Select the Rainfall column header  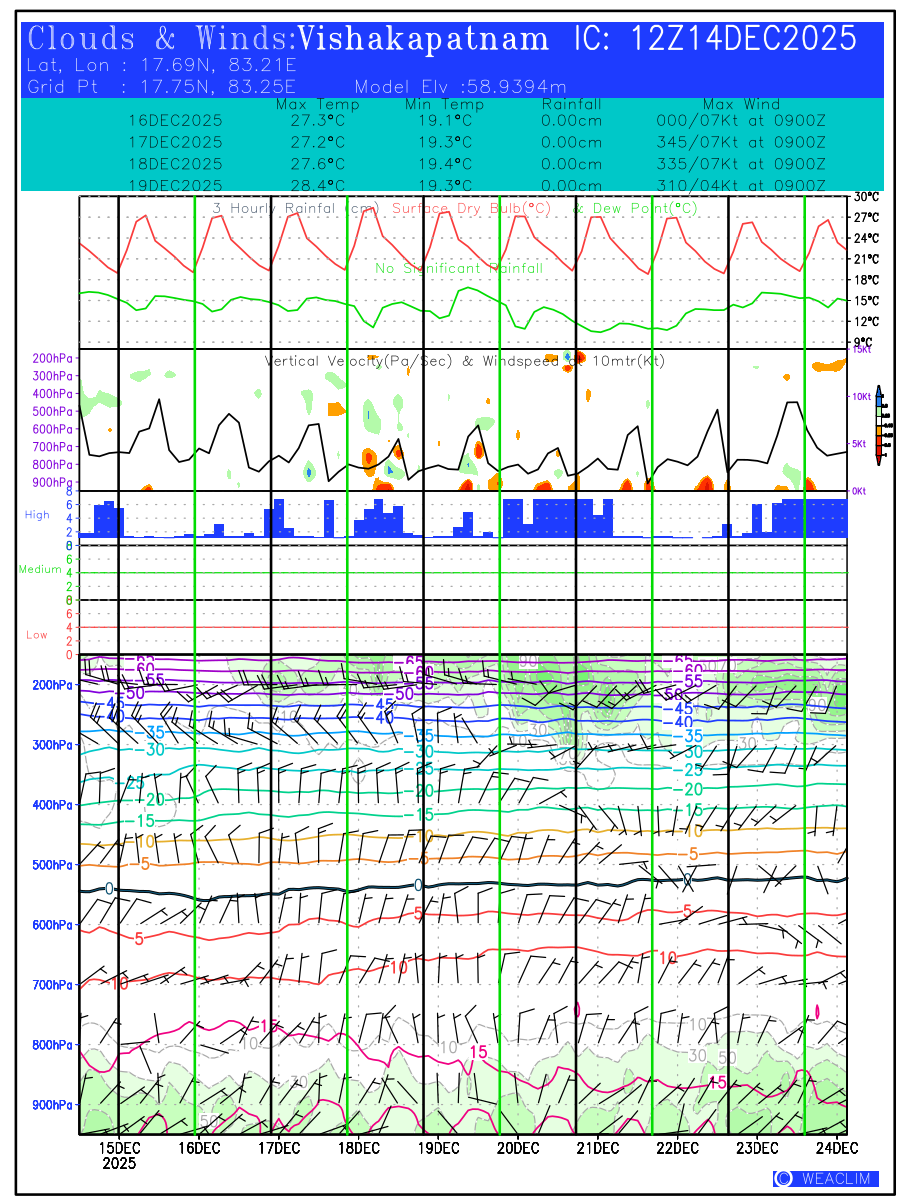(x=571, y=105)
